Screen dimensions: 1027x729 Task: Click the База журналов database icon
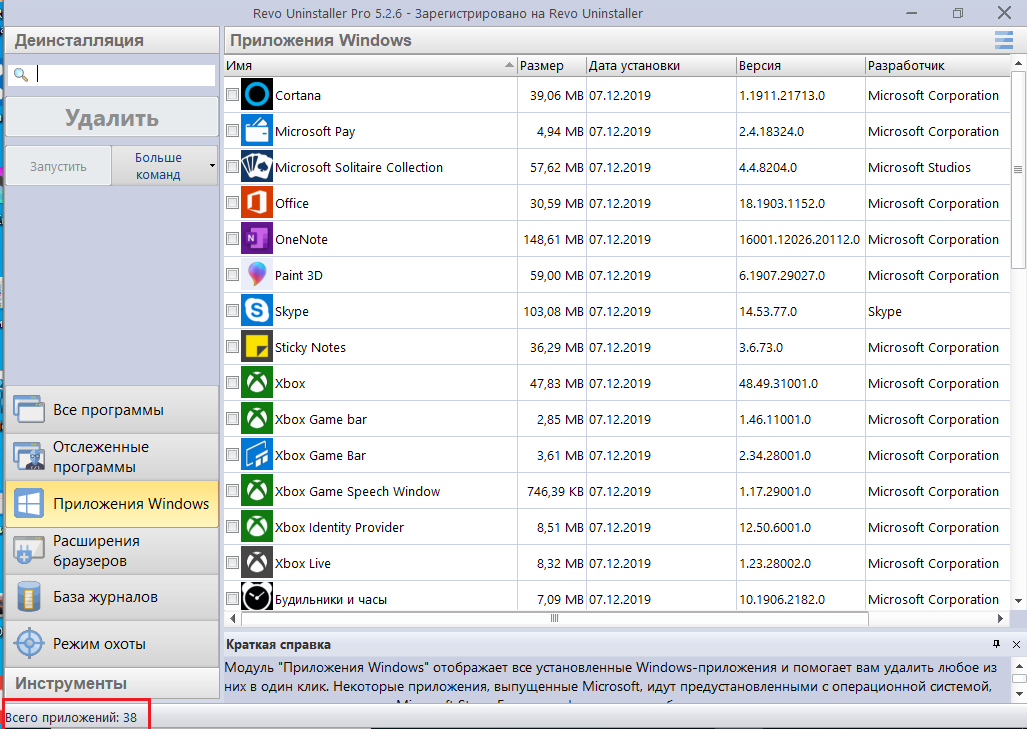click(29, 597)
